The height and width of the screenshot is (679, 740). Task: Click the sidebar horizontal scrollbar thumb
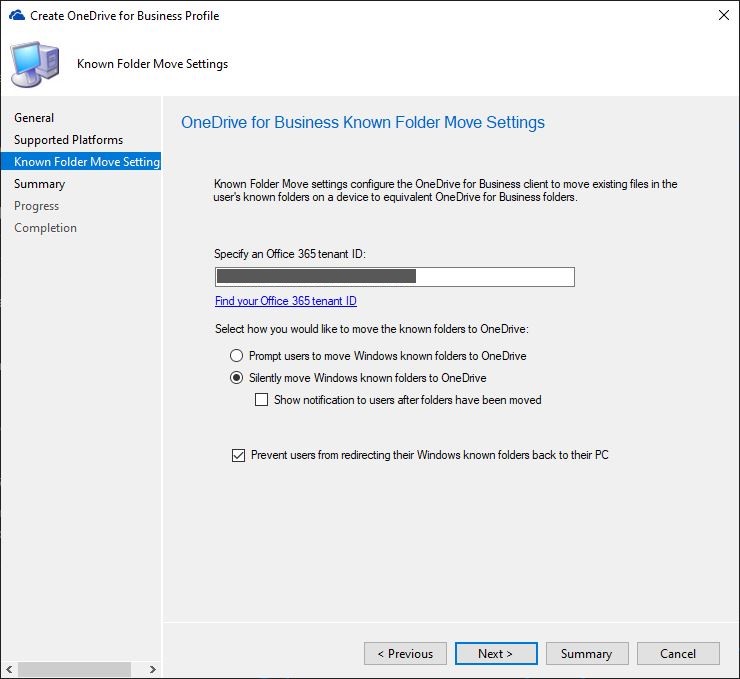[74, 669]
